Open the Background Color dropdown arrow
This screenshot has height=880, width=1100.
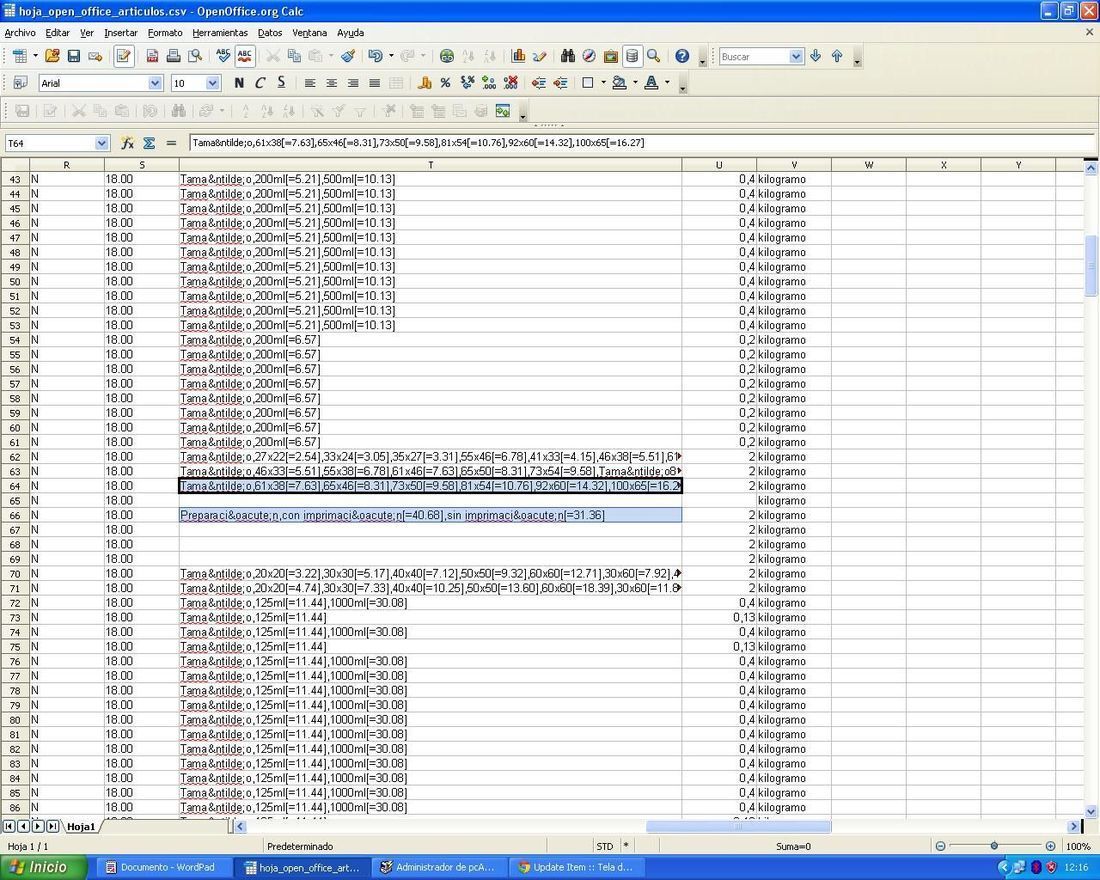pyautogui.click(x=635, y=83)
